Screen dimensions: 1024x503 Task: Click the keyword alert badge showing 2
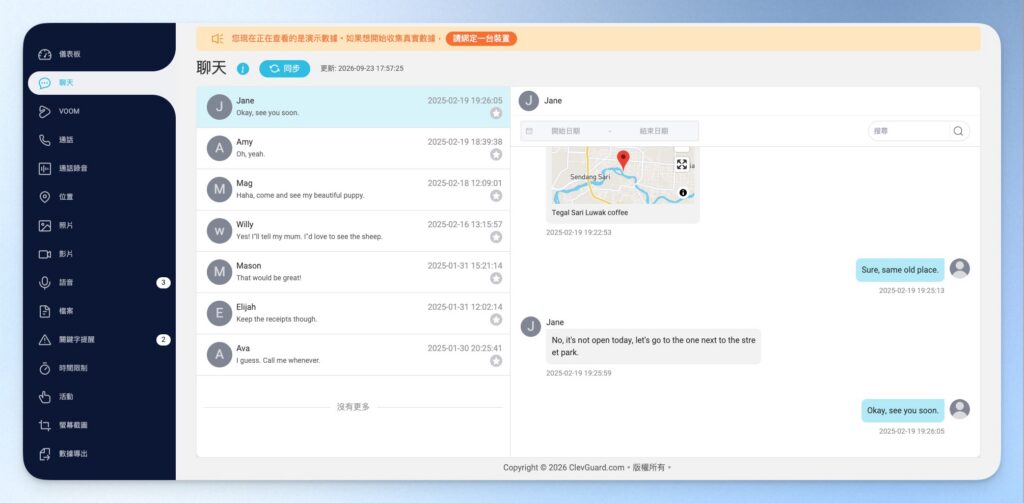(163, 340)
